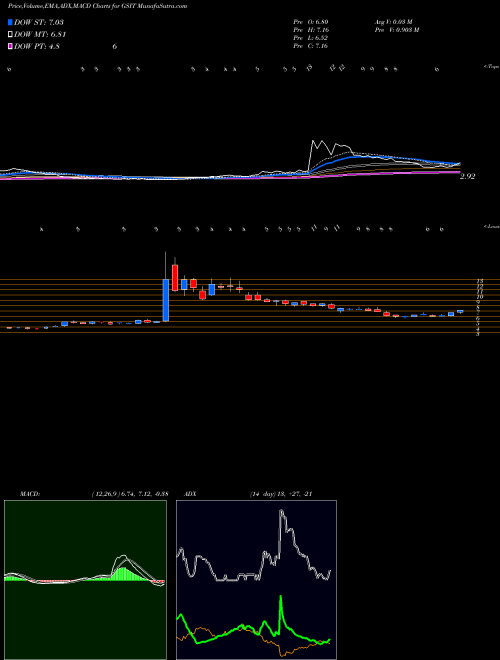Select the 'Pre L: 6.52' value
This screenshot has width=500, height=660.
(311, 38)
